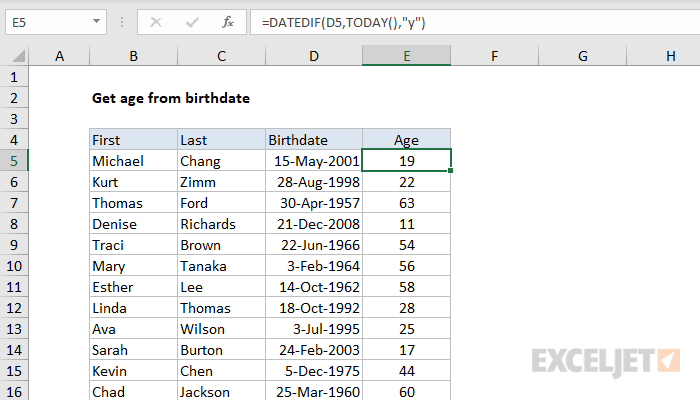Select column C header
Screen dimensions: 700x400
pos(221,56)
